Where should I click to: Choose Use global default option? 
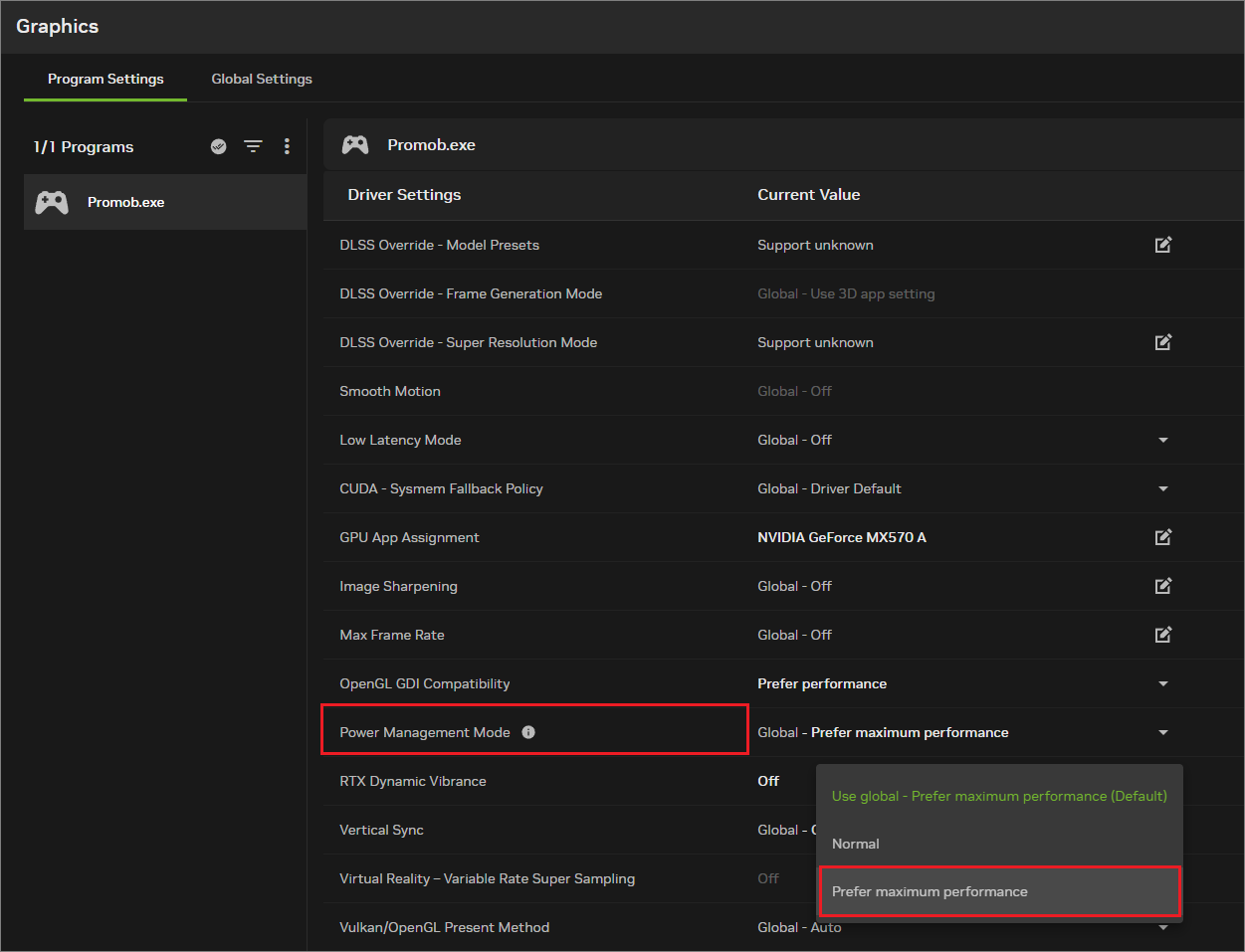coord(999,796)
